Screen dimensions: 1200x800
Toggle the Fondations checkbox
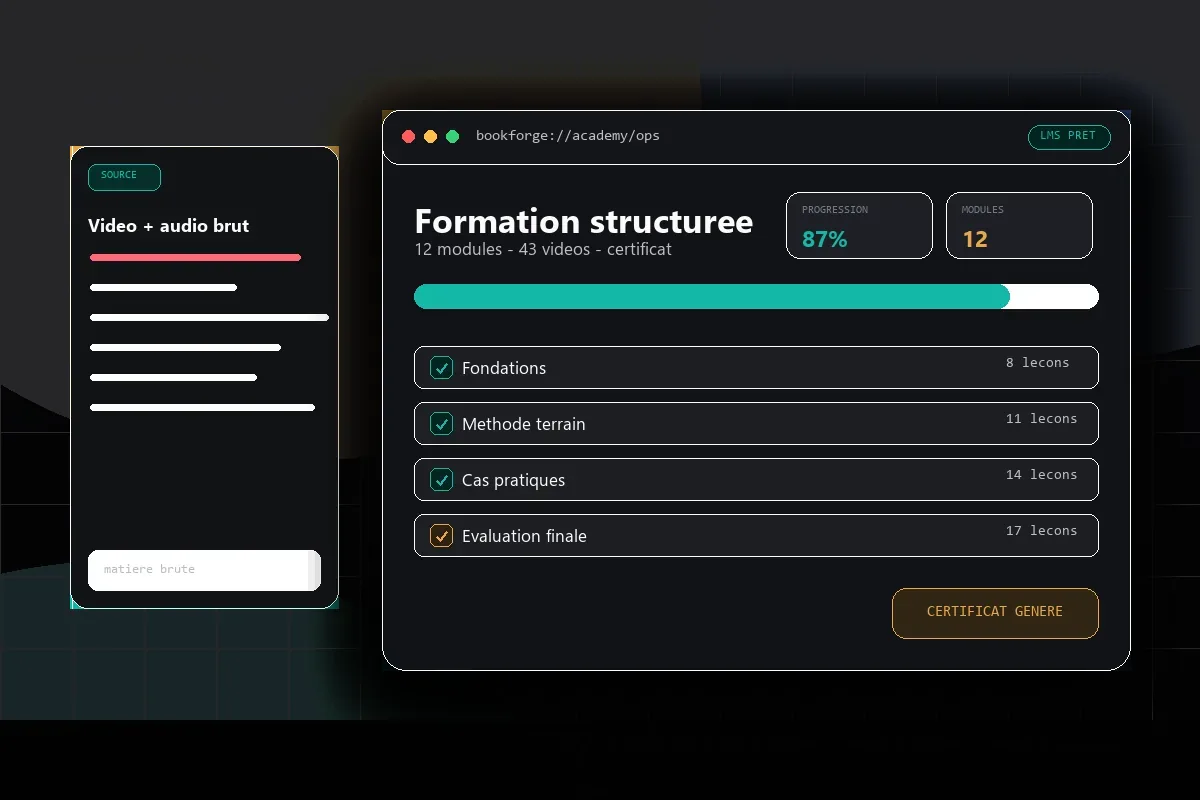tap(442, 368)
